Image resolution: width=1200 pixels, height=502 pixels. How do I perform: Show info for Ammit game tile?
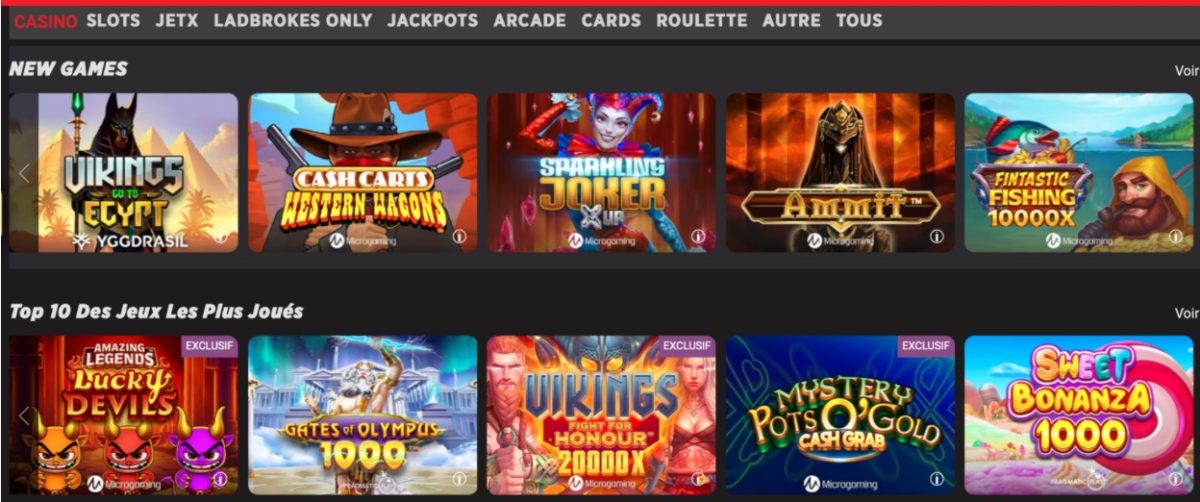pyautogui.click(x=937, y=237)
